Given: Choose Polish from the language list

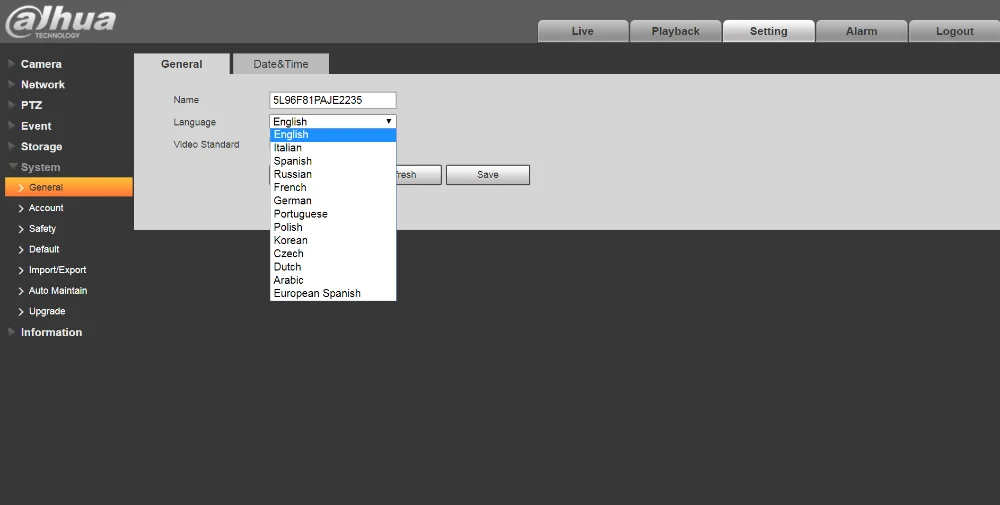Looking at the screenshot, I should [333, 227].
